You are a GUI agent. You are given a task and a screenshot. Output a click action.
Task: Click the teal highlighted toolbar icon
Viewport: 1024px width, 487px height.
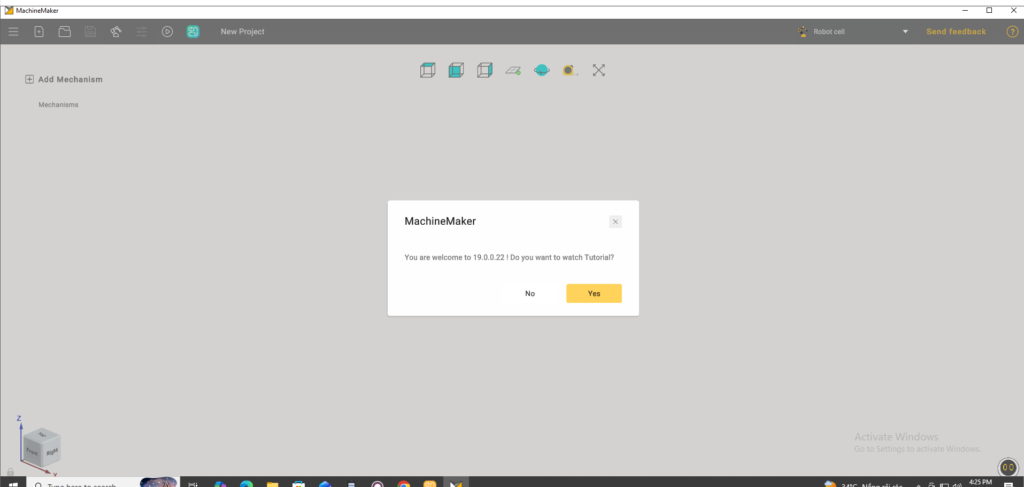coord(193,32)
